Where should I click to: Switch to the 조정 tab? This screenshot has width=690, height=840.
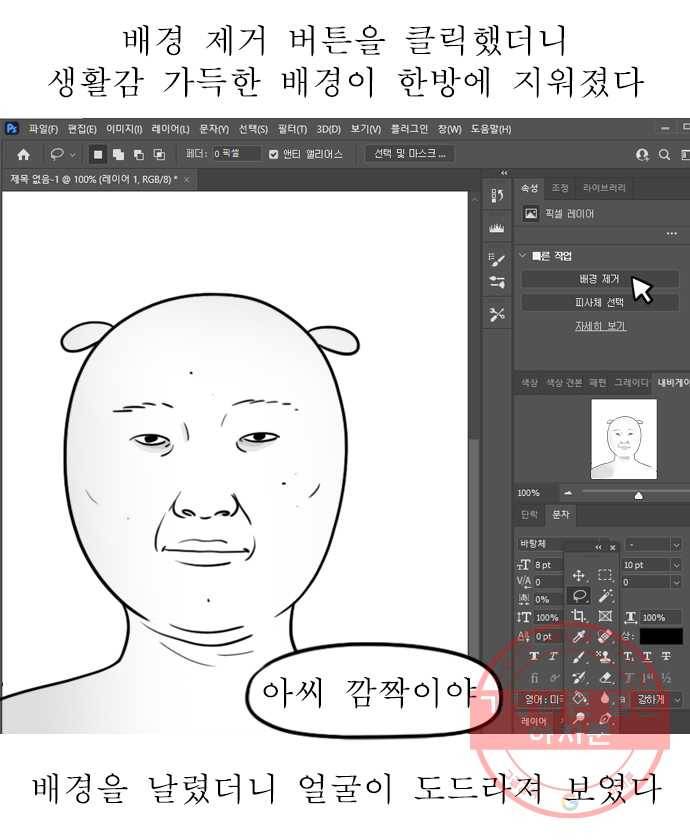pyautogui.click(x=560, y=188)
